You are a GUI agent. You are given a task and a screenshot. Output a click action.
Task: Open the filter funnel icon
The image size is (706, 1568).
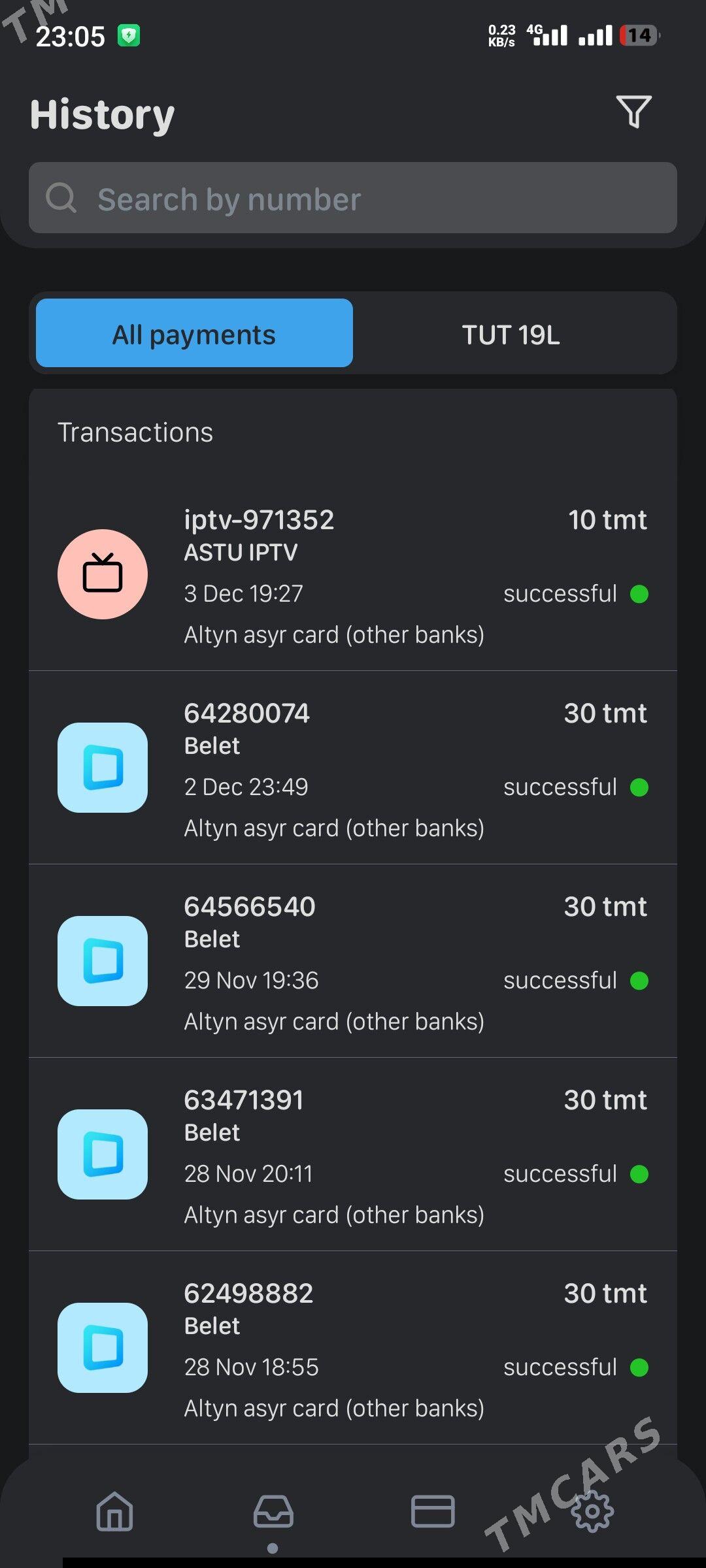[x=633, y=112]
